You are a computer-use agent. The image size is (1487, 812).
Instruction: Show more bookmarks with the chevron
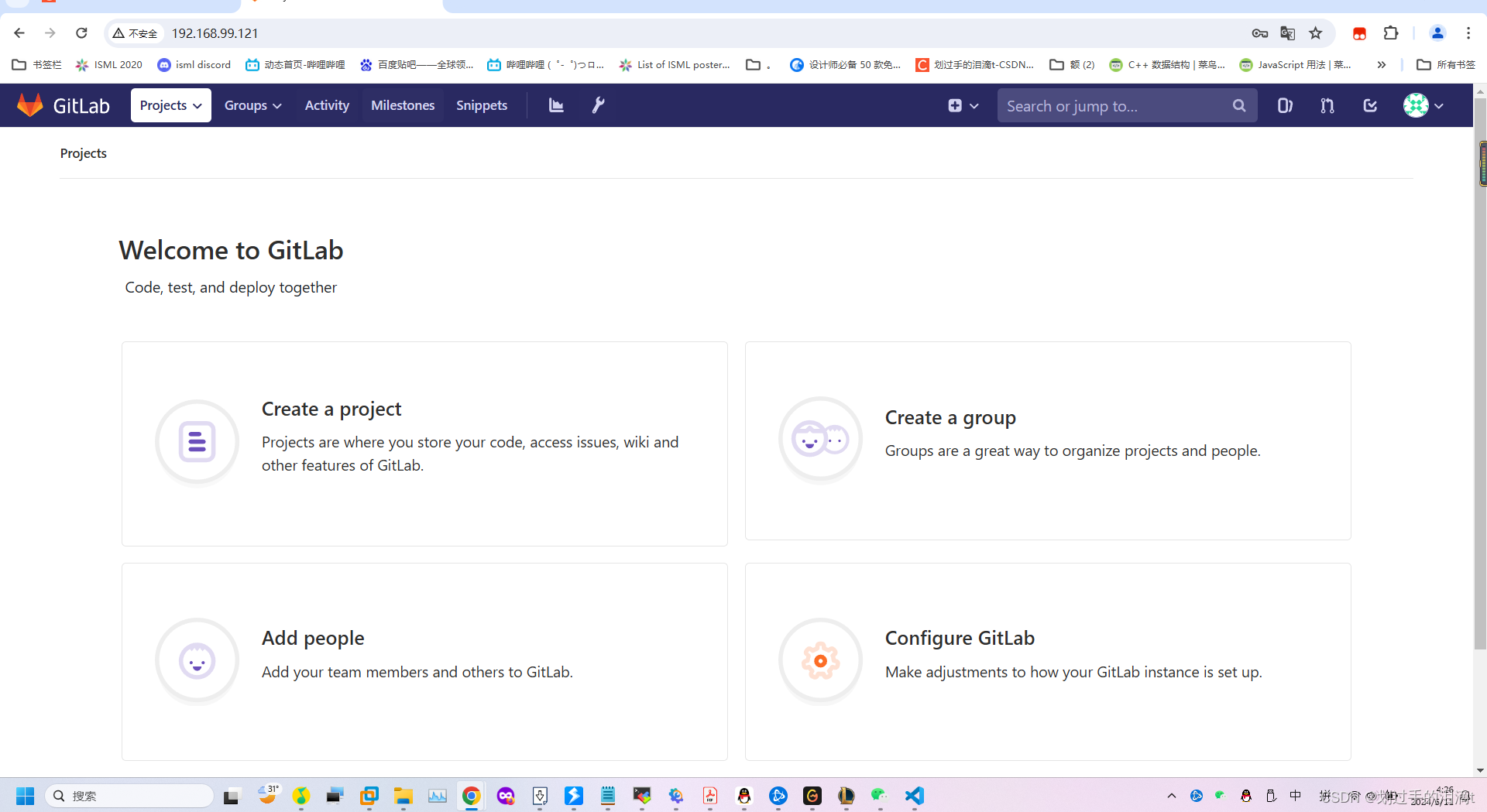[x=1382, y=65]
